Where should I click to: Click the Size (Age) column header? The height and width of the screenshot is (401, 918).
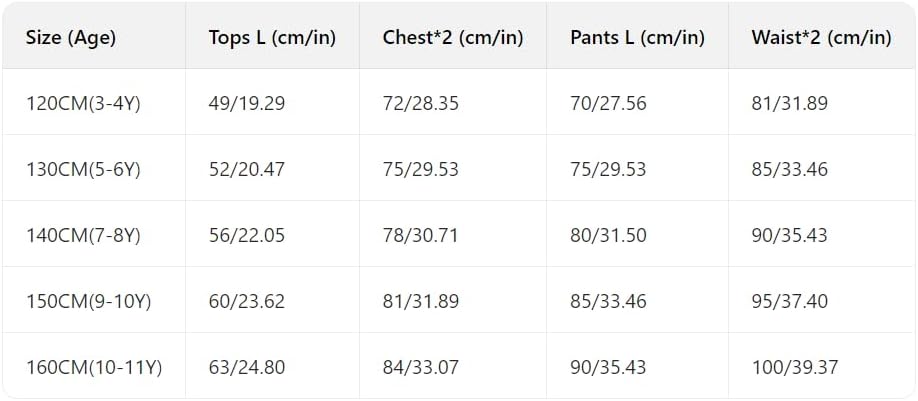pos(71,38)
